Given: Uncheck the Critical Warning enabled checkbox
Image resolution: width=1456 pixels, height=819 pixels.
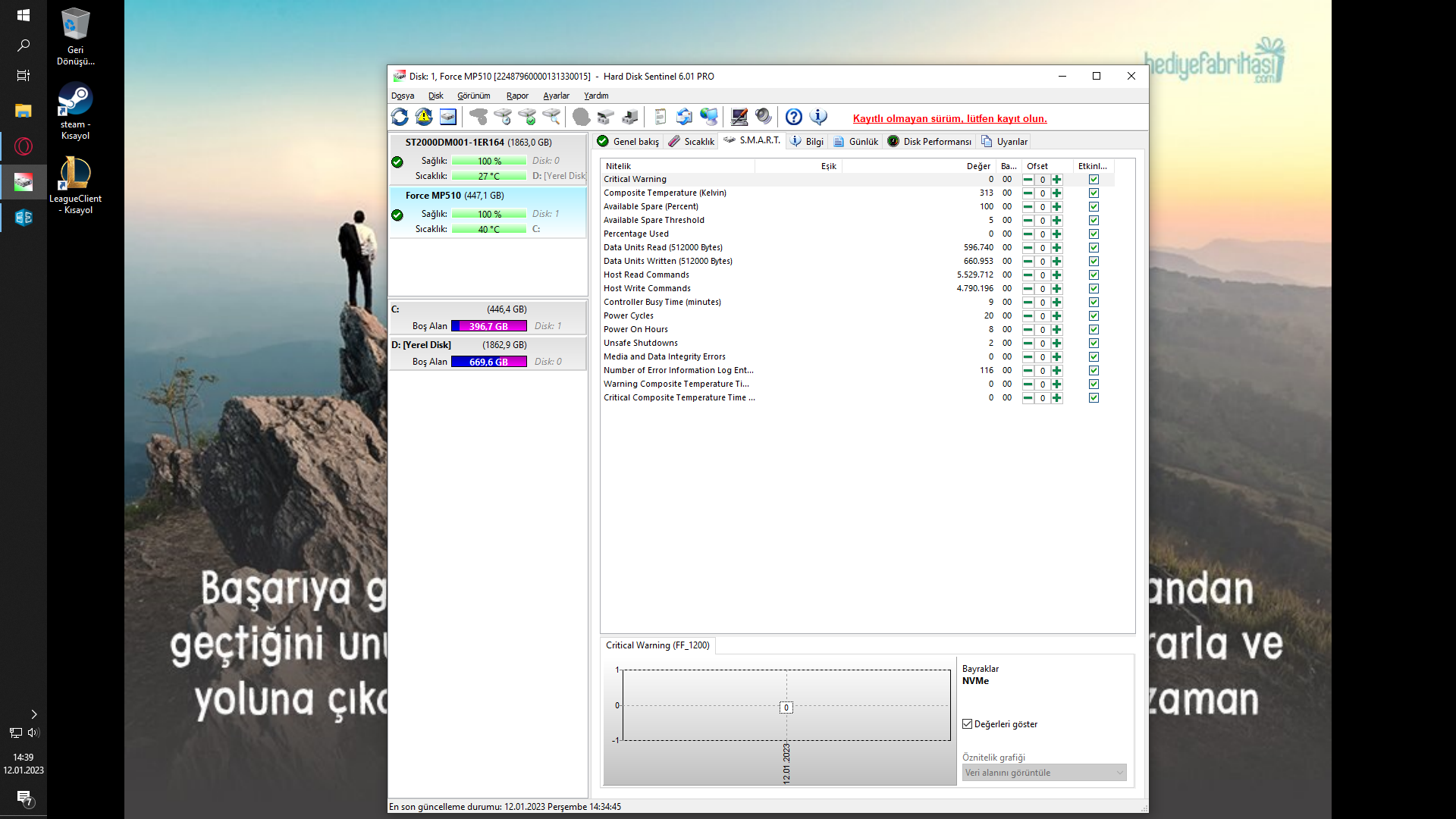Looking at the screenshot, I should 1094,180.
